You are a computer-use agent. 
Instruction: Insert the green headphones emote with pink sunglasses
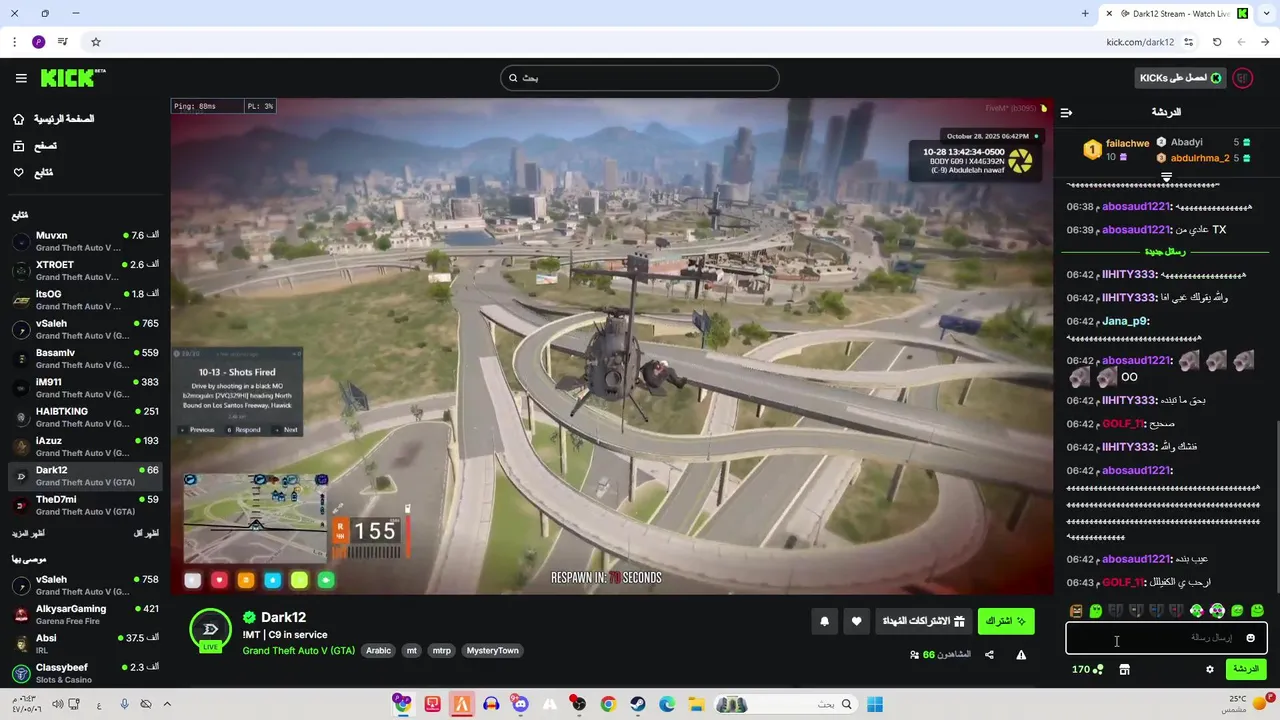click(x=1217, y=610)
